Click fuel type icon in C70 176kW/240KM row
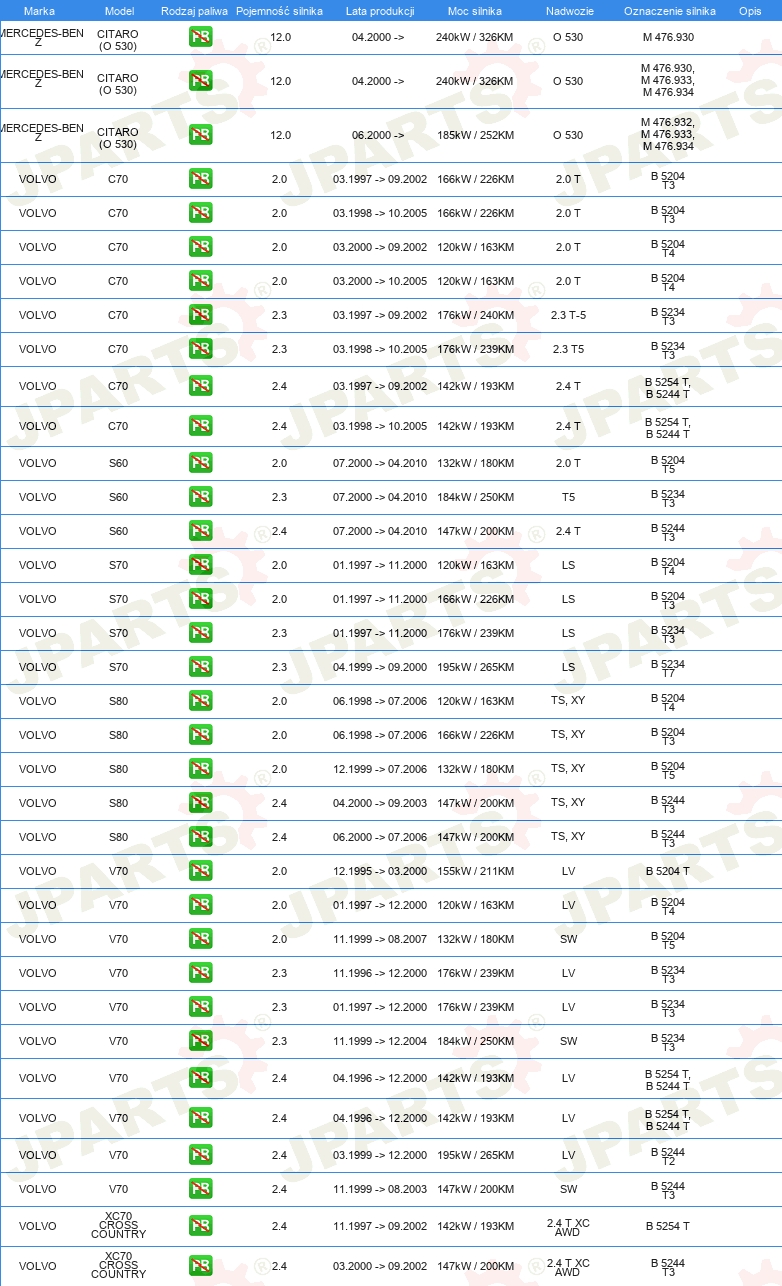This screenshot has height=1286, width=782. tap(200, 315)
